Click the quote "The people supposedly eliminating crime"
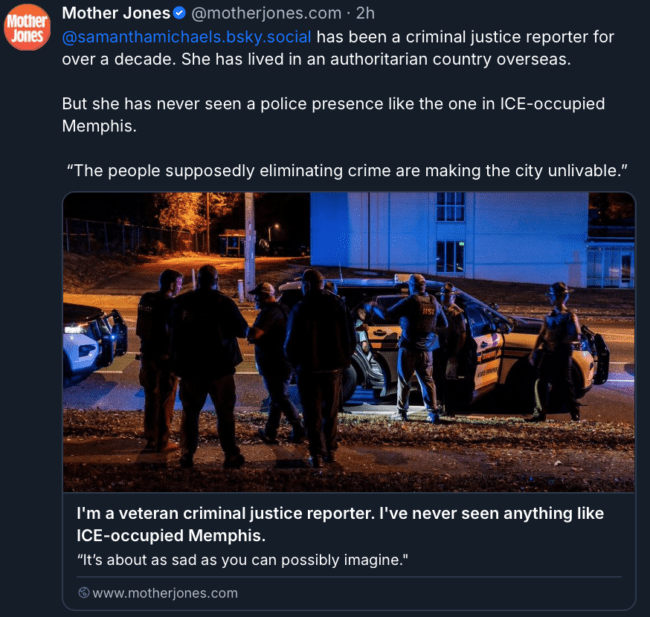 coord(347,170)
